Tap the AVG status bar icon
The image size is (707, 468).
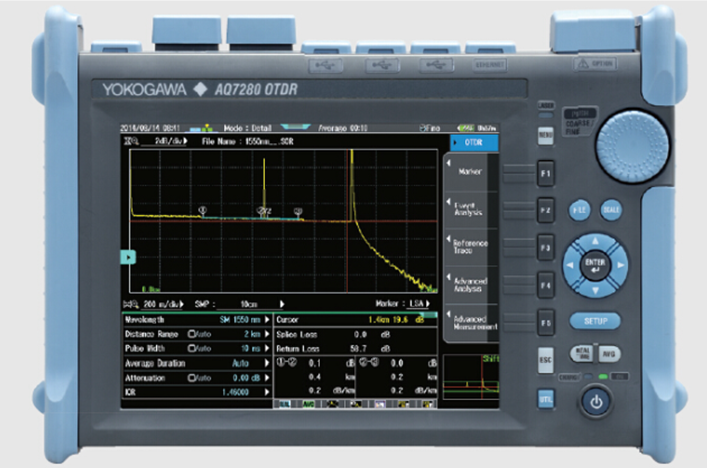(x=308, y=404)
